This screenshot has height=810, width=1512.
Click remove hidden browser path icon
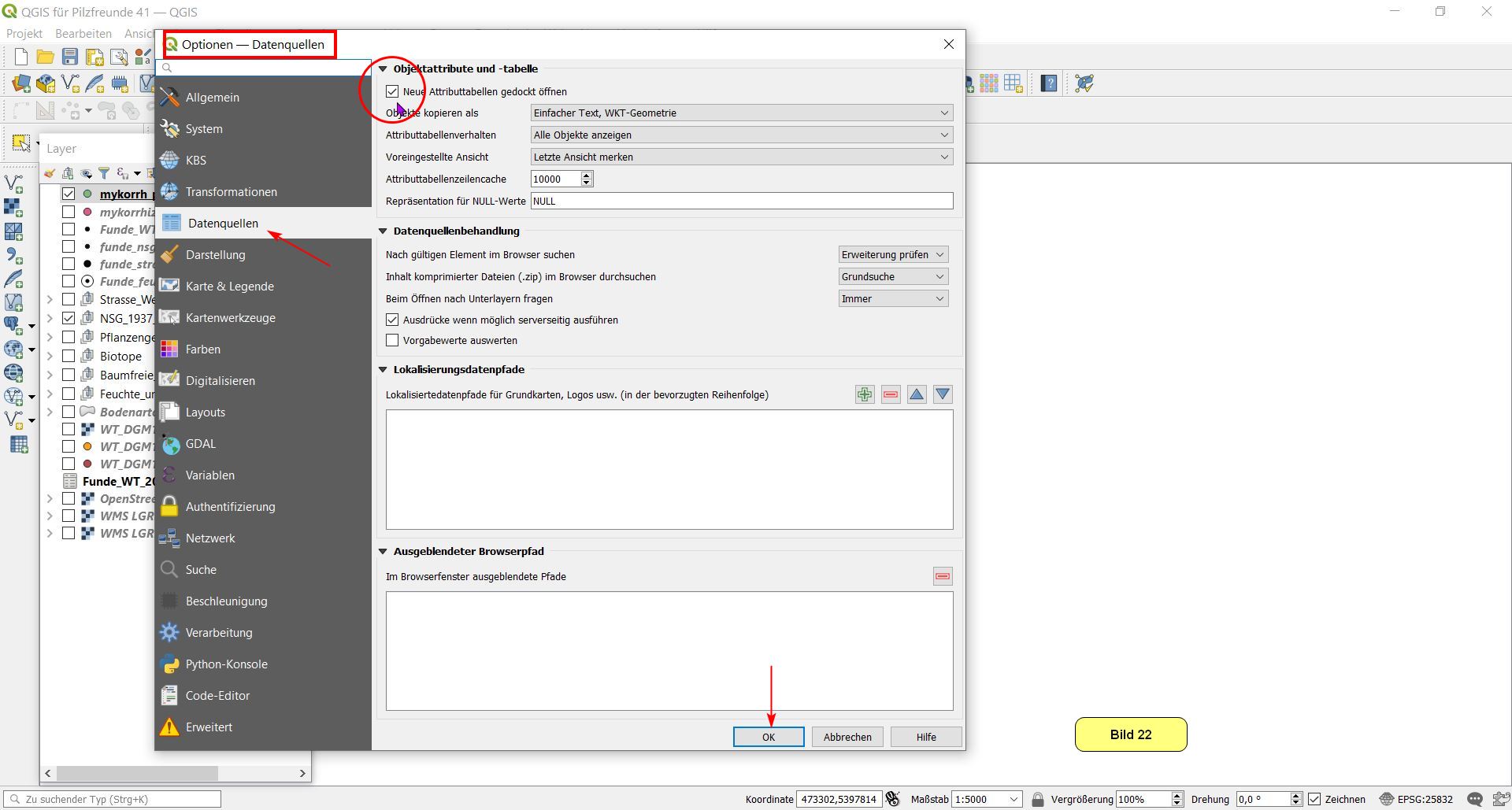click(x=943, y=576)
